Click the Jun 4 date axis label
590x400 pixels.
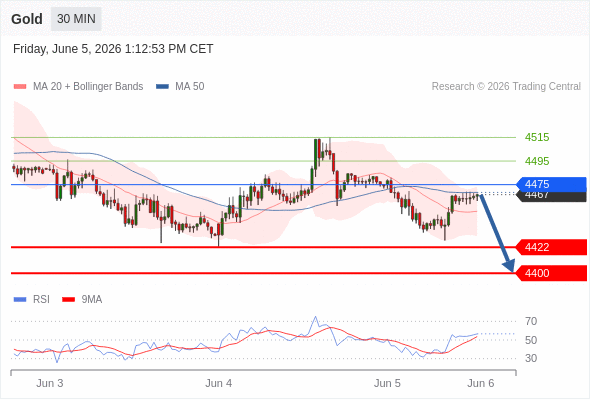(219, 383)
